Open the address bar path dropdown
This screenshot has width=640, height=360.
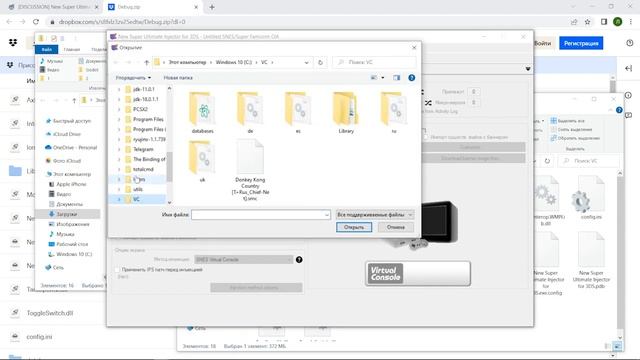pyautogui.click(x=307, y=62)
